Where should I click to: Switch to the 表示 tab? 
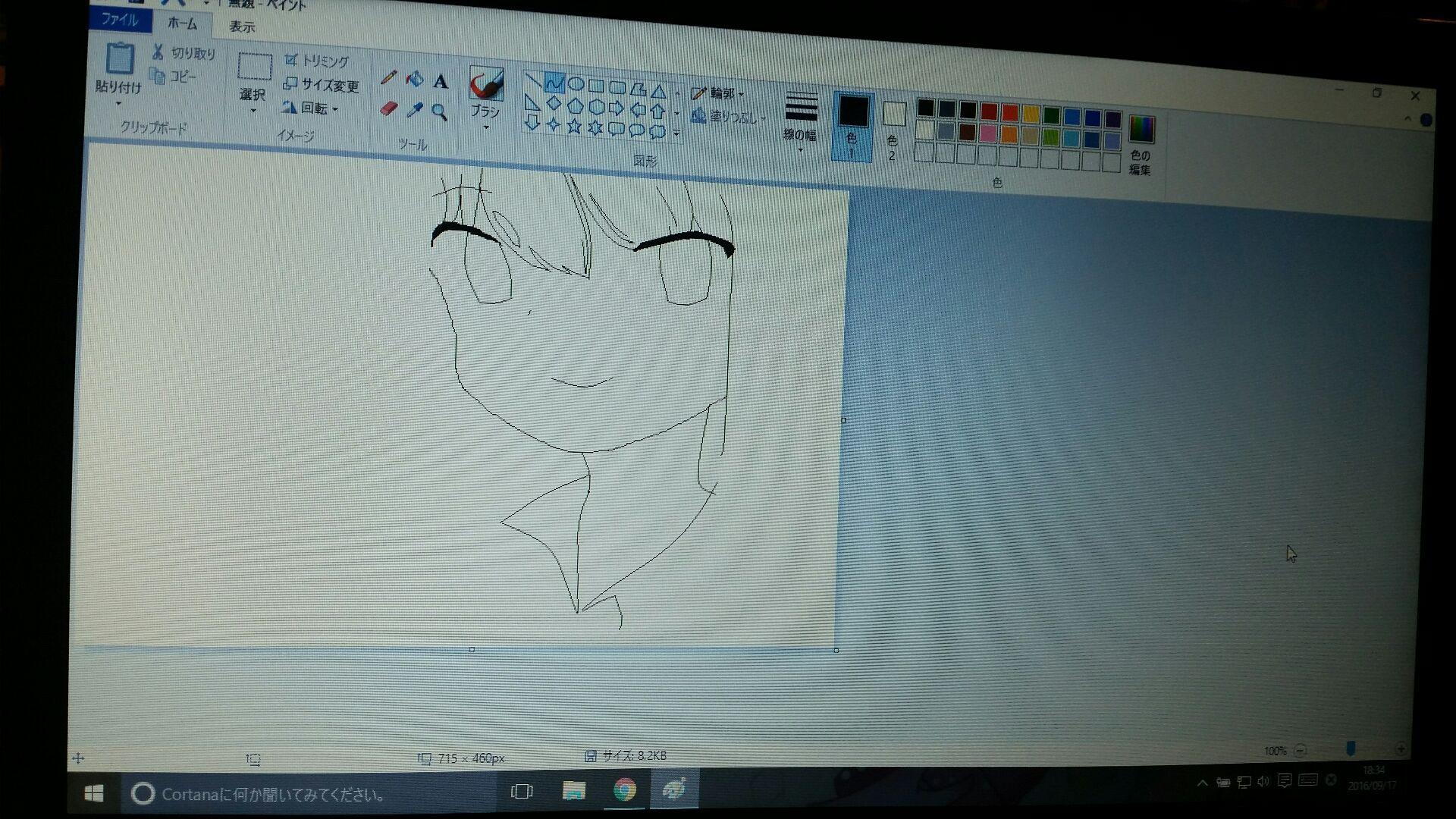(242, 27)
